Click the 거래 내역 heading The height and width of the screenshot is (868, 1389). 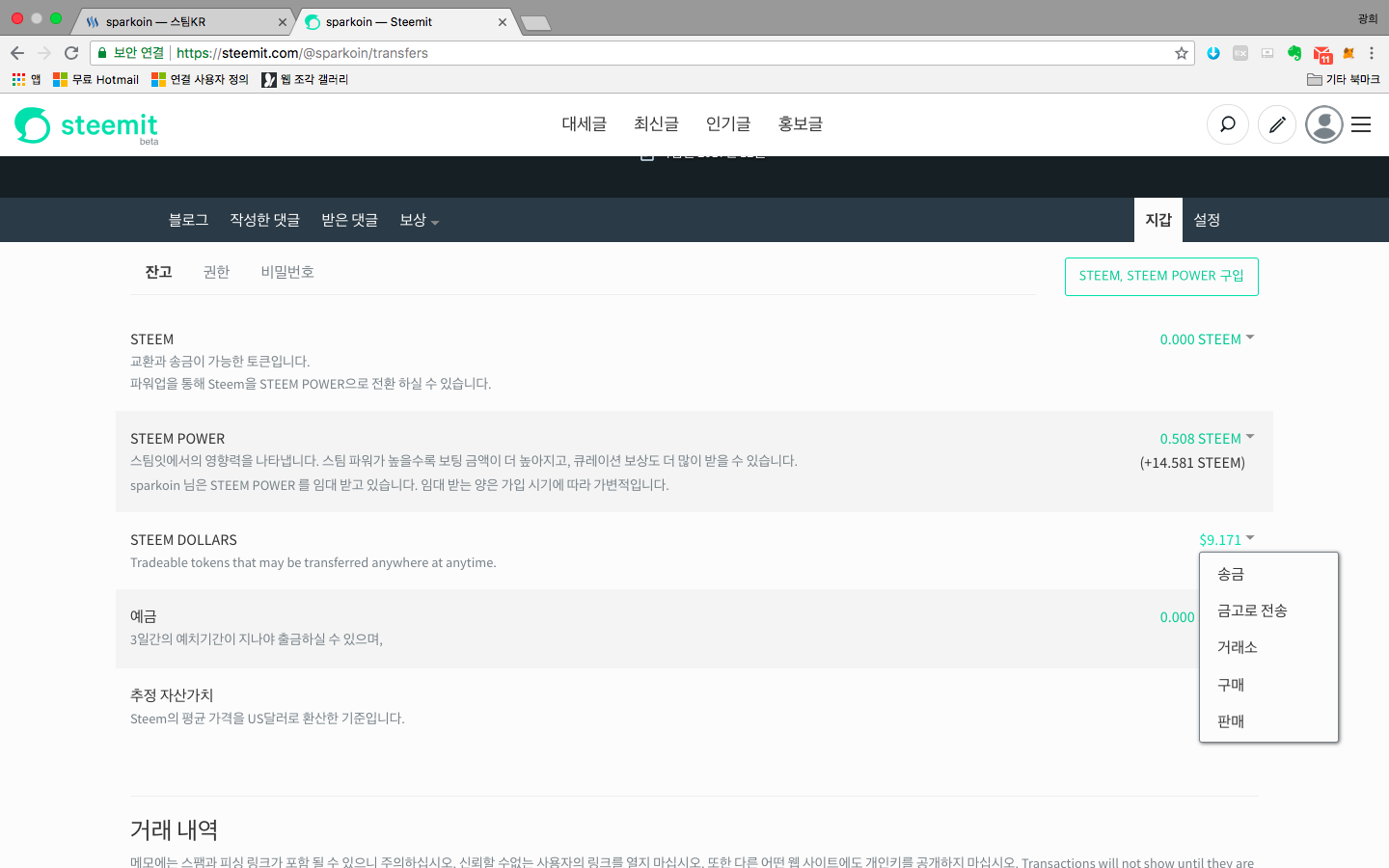(175, 829)
